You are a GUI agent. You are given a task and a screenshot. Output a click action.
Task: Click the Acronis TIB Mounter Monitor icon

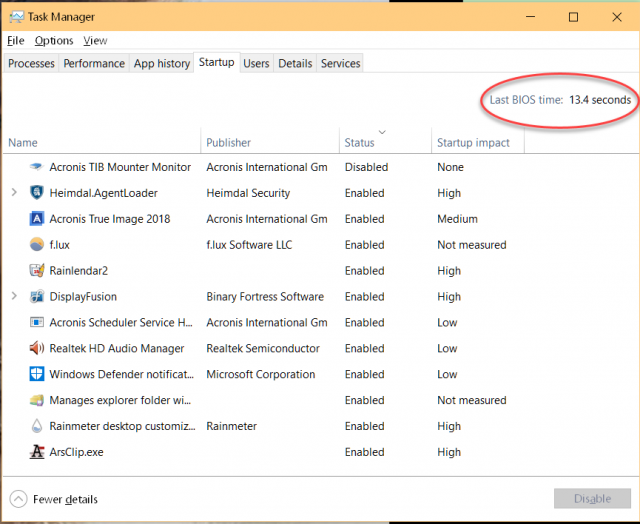coord(36,167)
